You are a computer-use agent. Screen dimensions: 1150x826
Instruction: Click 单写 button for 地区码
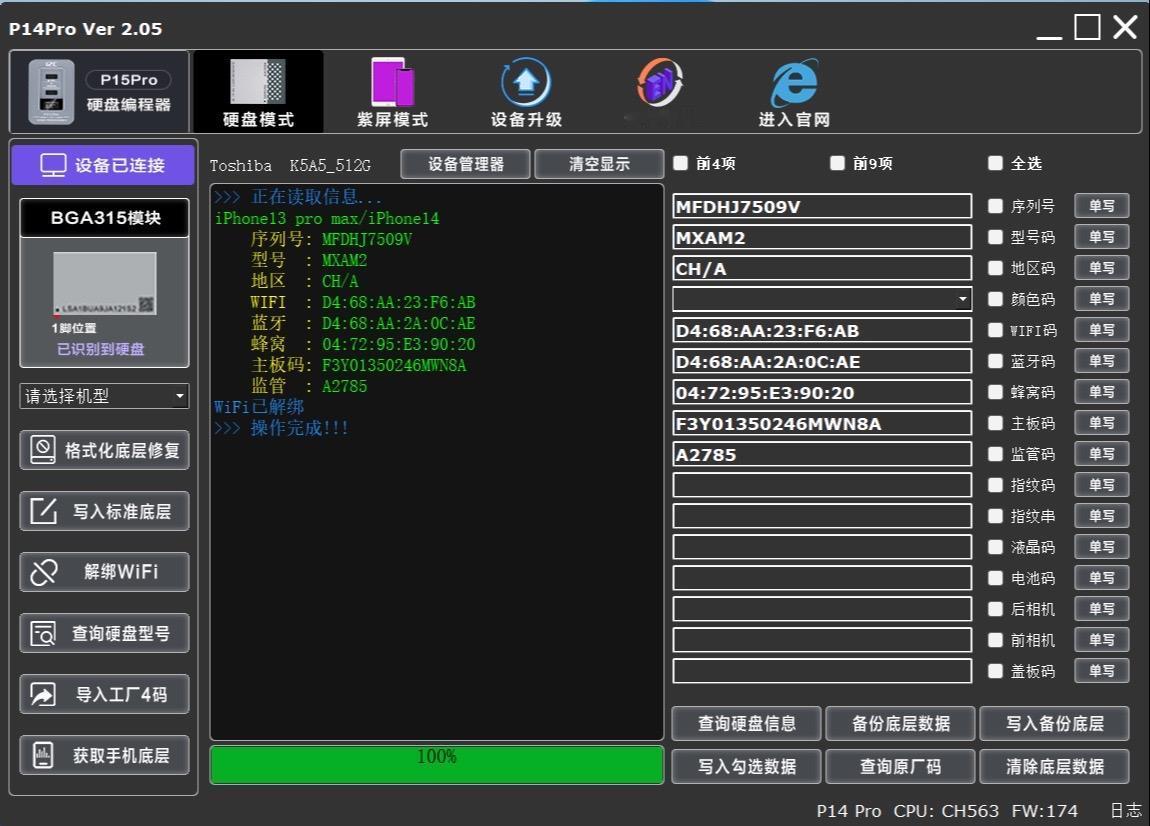1102,268
